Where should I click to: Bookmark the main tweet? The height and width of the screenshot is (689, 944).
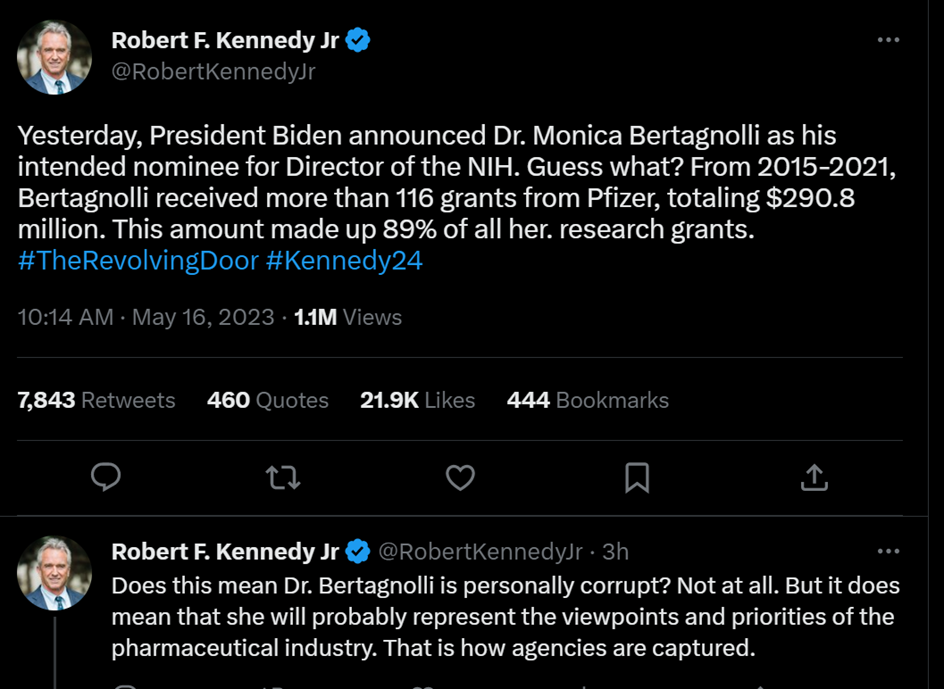pyautogui.click(x=637, y=477)
